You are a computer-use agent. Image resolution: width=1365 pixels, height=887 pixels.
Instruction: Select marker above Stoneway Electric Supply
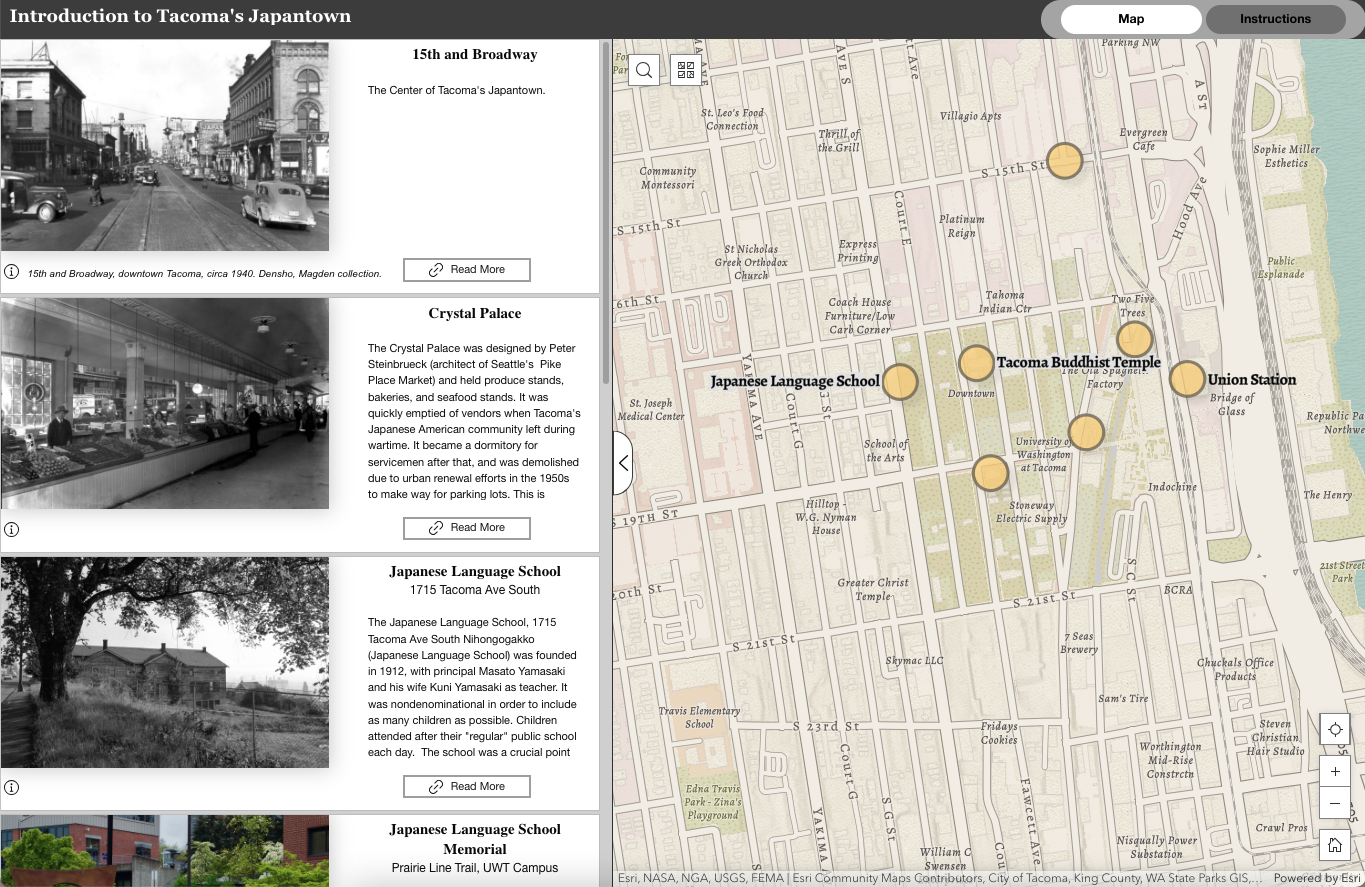[x=990, y=473]
